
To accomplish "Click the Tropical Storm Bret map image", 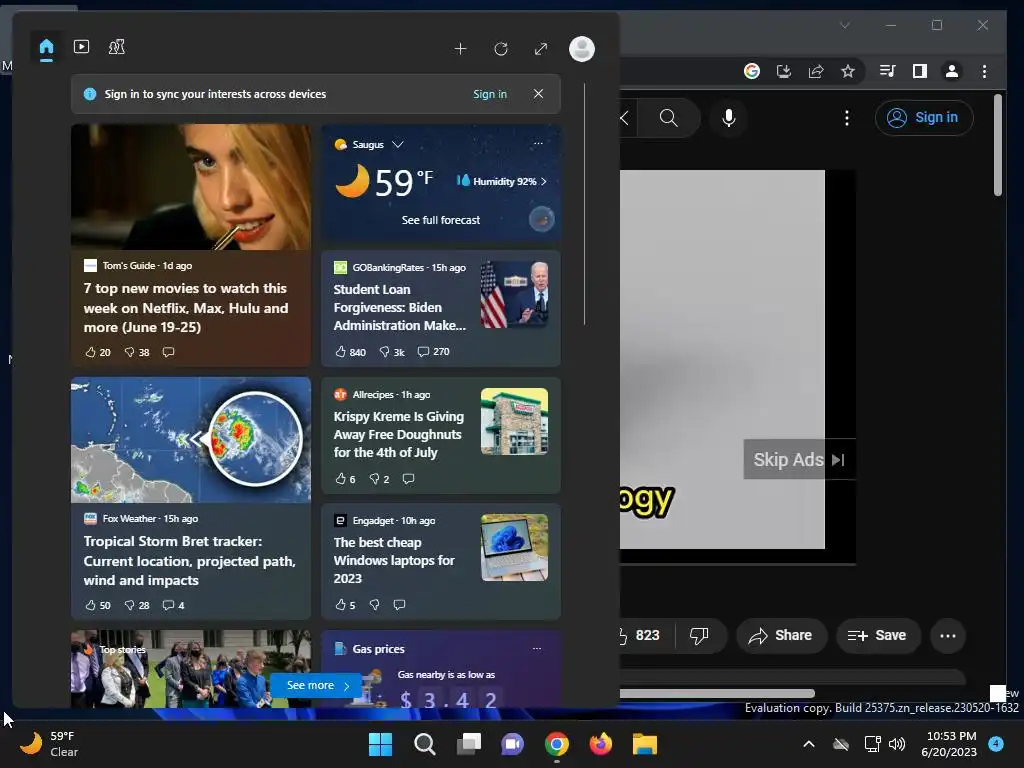I will [x=191, y=440].
